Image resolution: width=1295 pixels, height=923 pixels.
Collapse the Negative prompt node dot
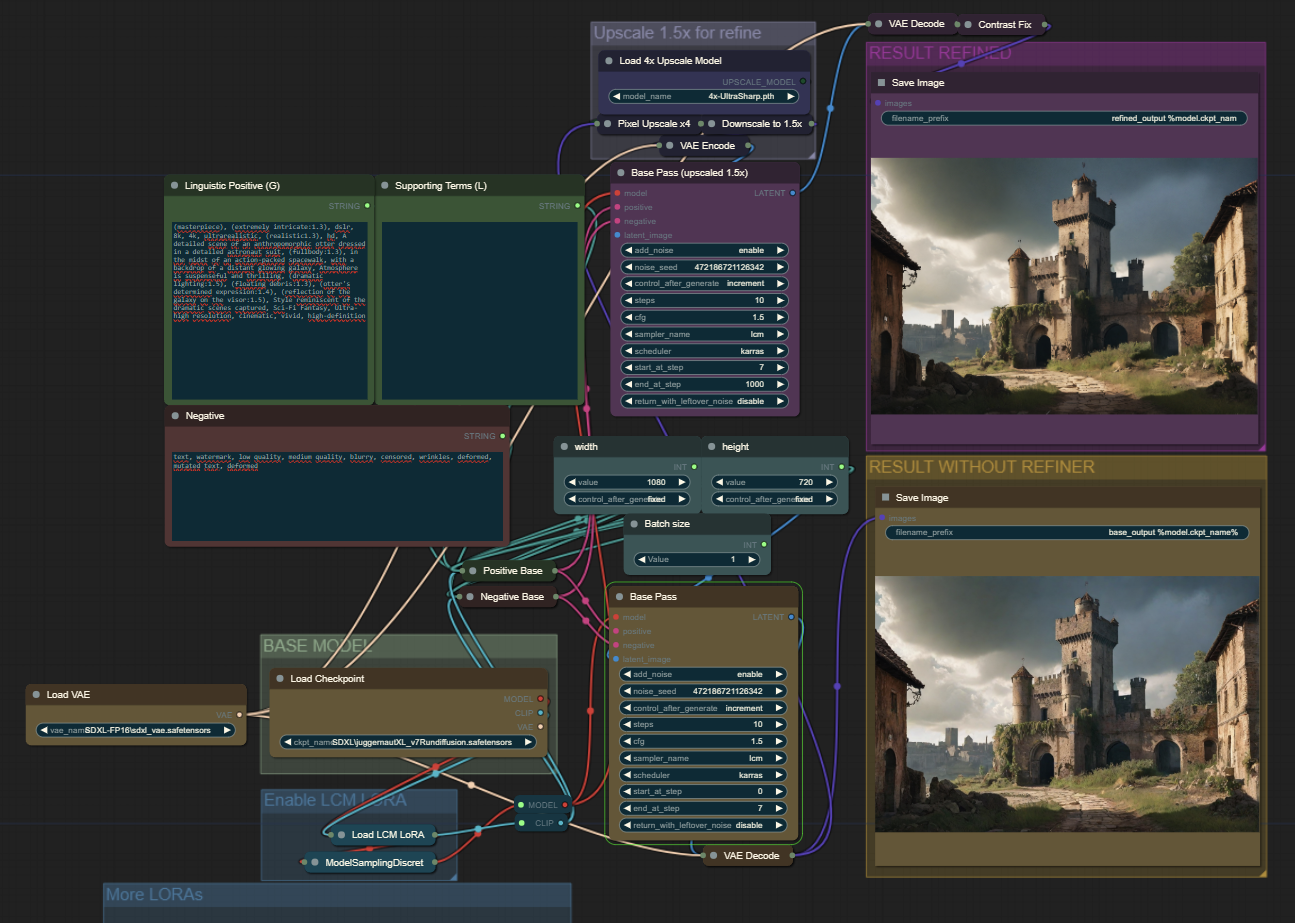(175, 416)
